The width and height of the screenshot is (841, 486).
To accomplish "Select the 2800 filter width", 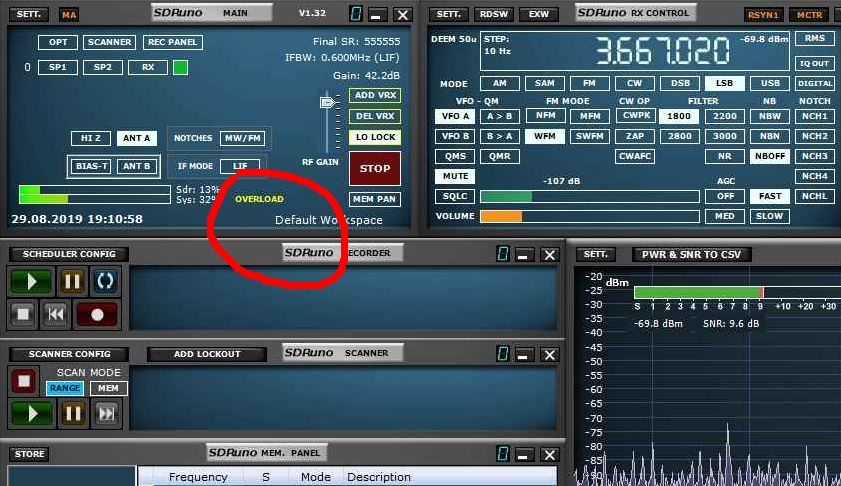I will [680, 136].
